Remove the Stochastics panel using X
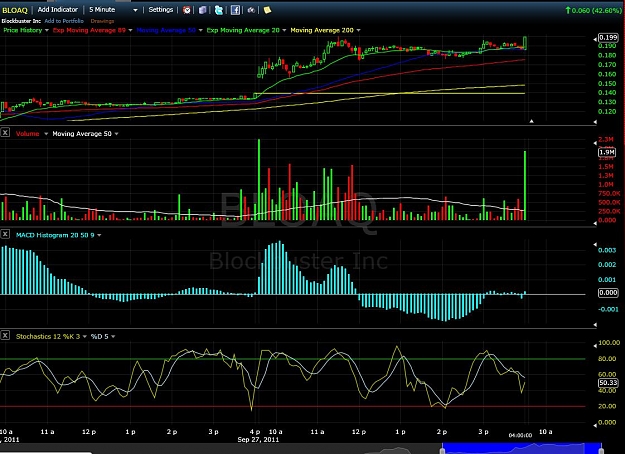625x454 pixels. pos(5,335)
